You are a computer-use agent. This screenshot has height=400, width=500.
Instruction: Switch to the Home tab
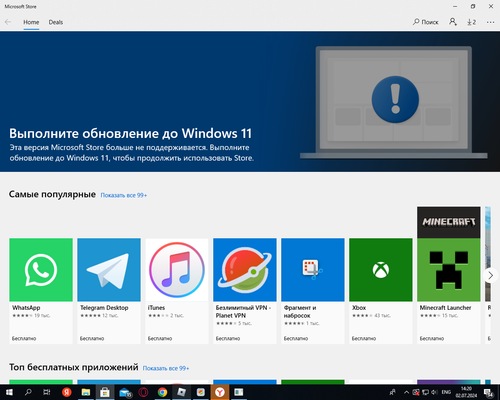[31, 22]
